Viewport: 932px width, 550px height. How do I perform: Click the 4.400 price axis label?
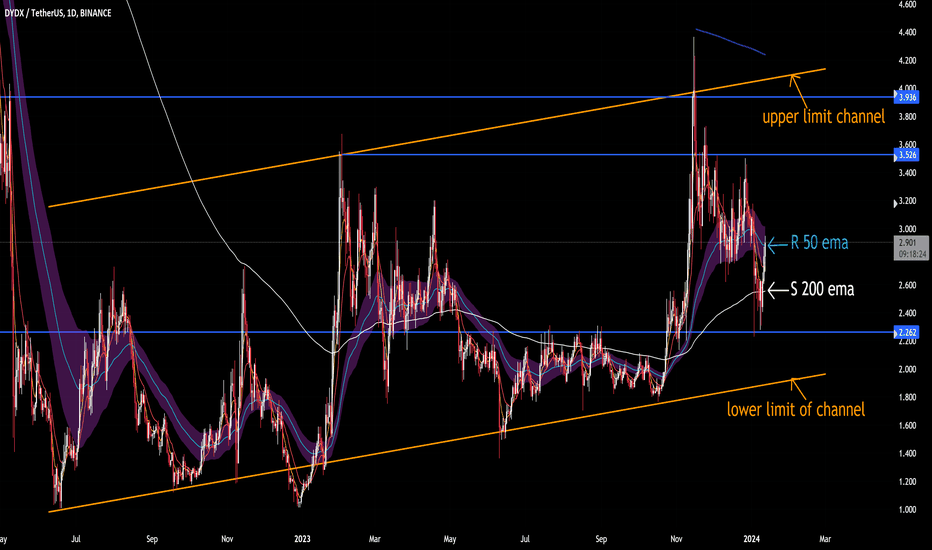[x=907, y=32]
